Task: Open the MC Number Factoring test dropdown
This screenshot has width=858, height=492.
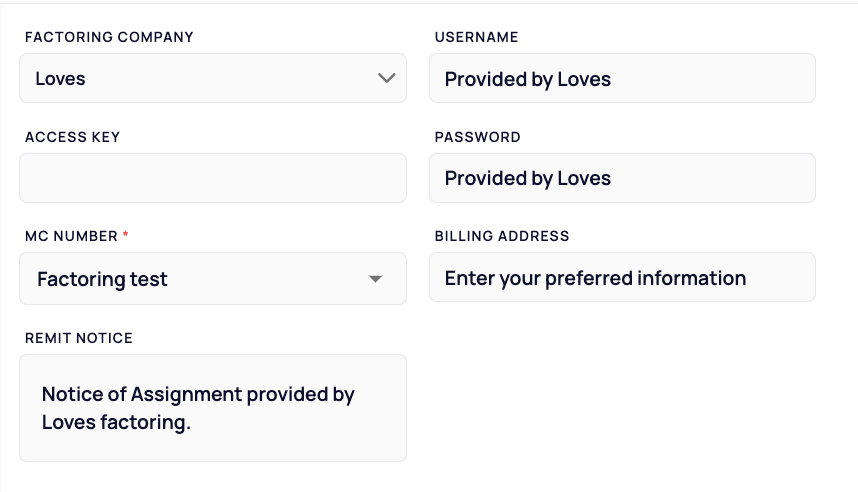Action: pyautogui.click(x=213, y=279)
